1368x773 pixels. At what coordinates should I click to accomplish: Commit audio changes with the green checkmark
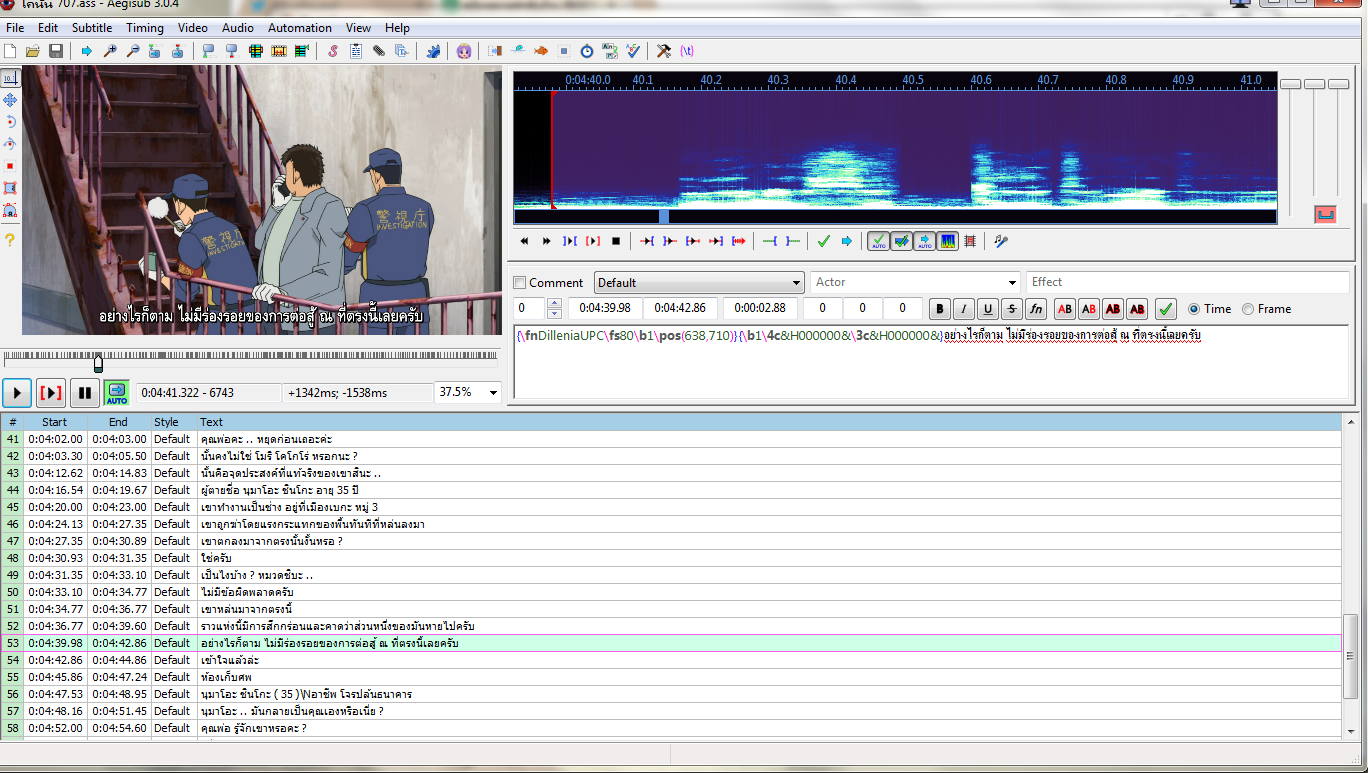(824, 241)
